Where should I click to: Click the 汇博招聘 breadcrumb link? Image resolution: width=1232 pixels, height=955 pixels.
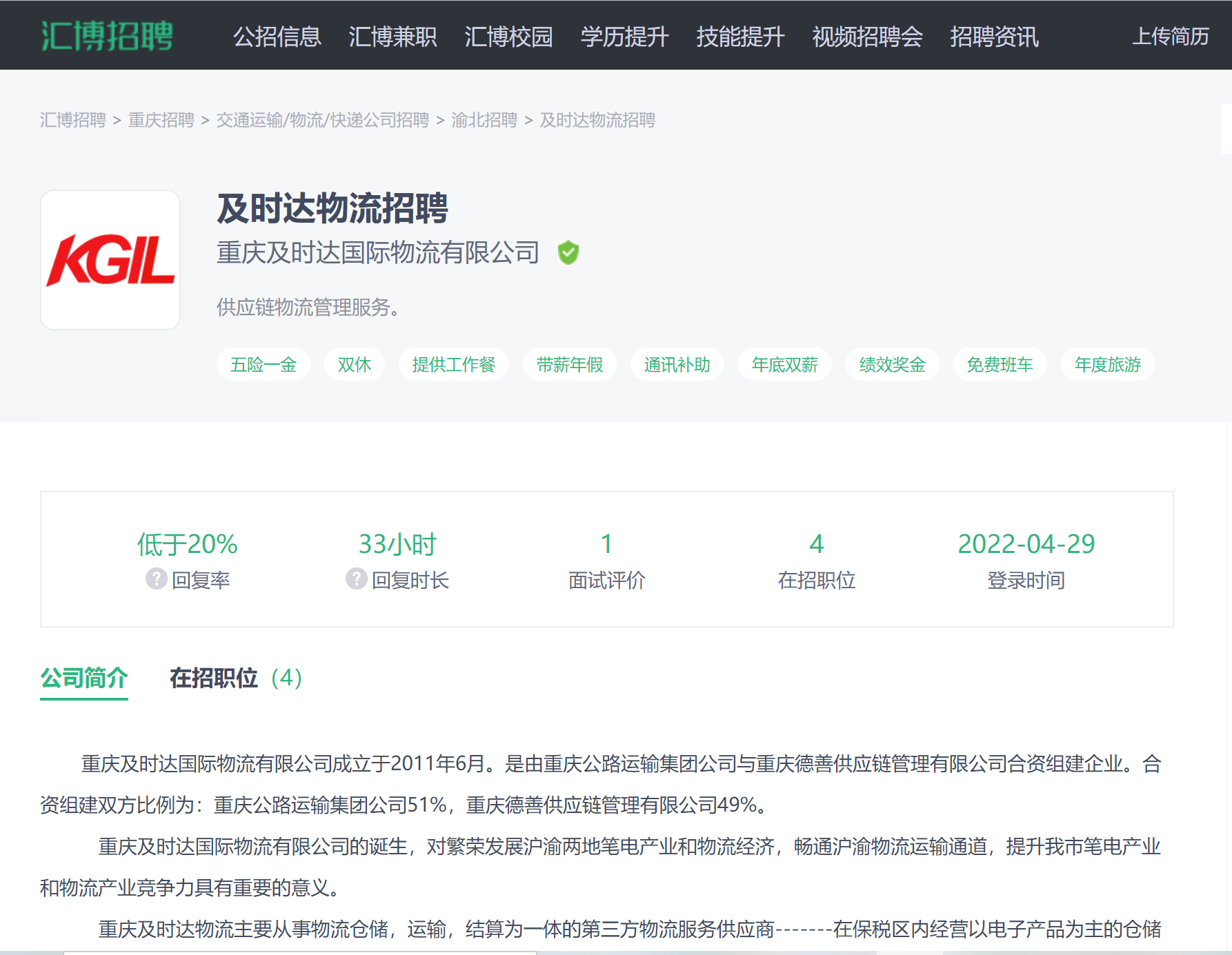pyautogui.click(x=73, y=120)
